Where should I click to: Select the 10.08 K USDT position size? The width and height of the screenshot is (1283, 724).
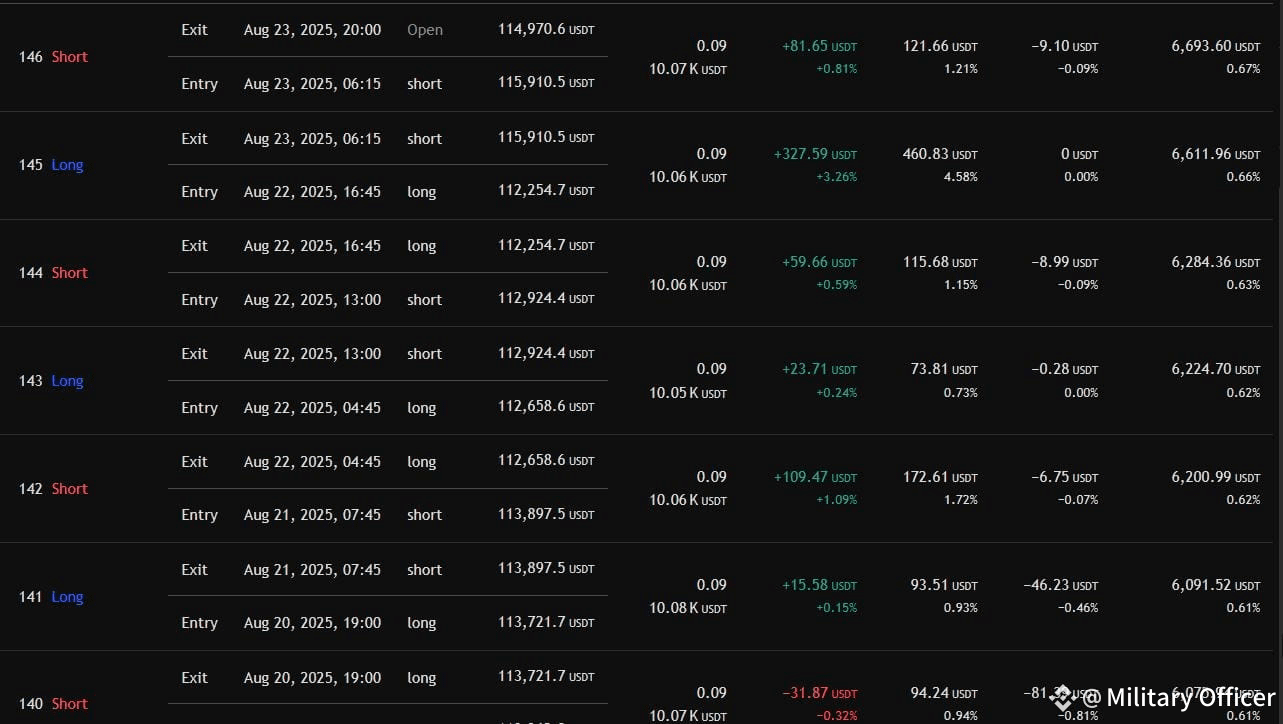pos(688,608)
